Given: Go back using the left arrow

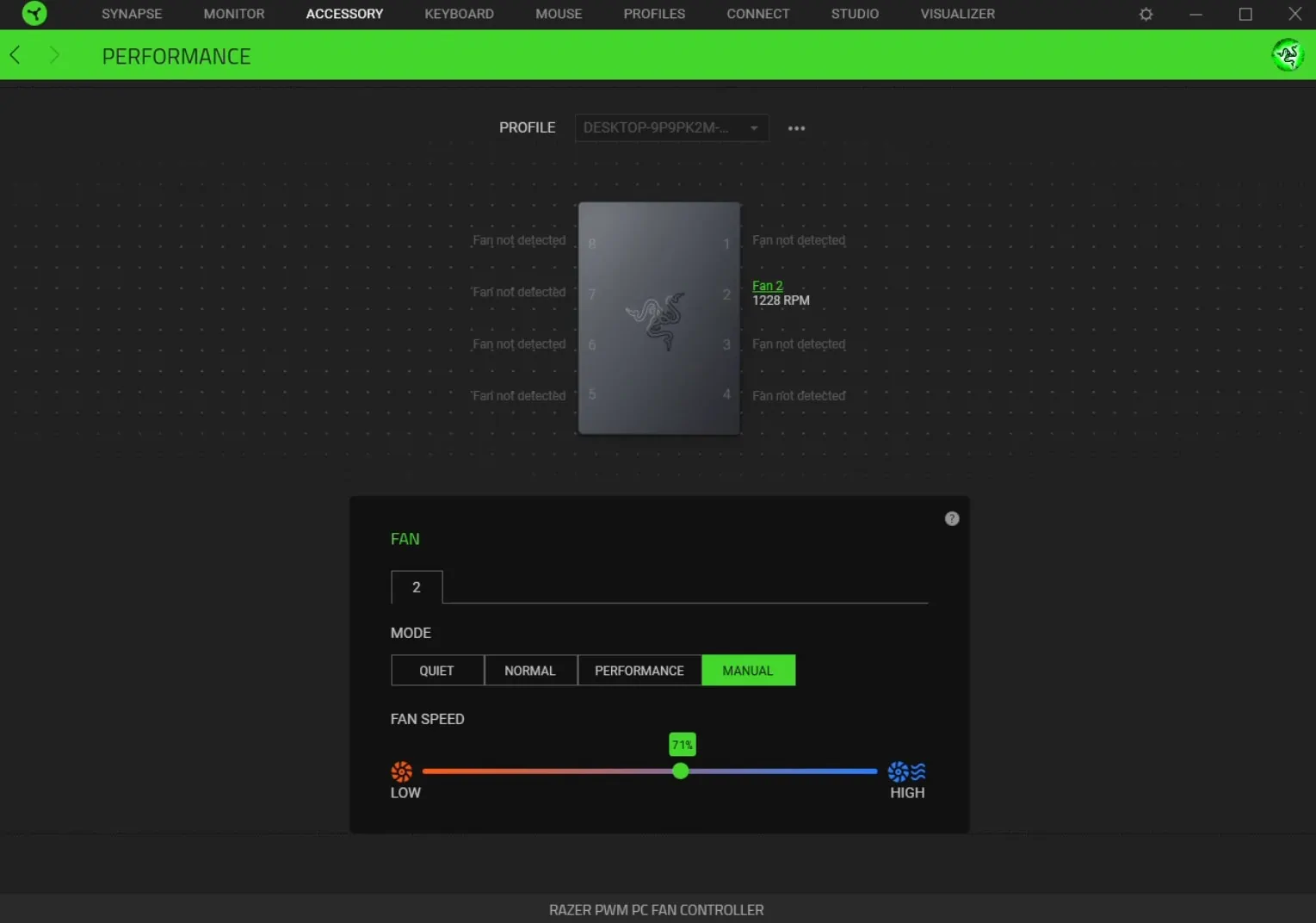Looking at the screenshot, I should tap(15, 56).
